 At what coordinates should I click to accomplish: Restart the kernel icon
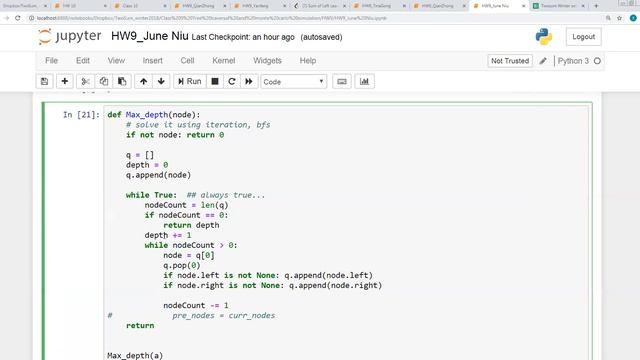(232, 81)
